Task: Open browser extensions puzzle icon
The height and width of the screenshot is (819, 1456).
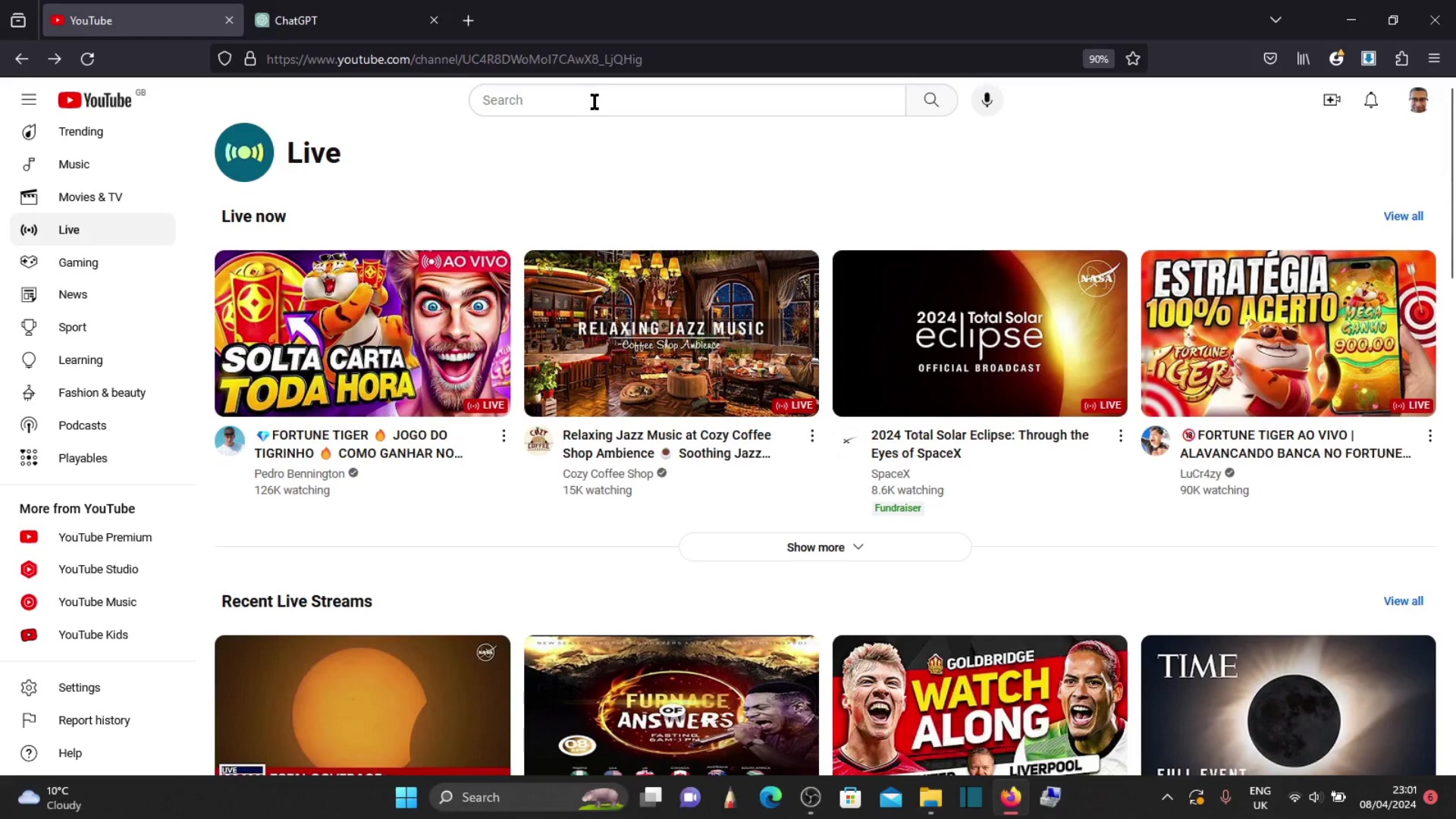Action: point(1401,58)
